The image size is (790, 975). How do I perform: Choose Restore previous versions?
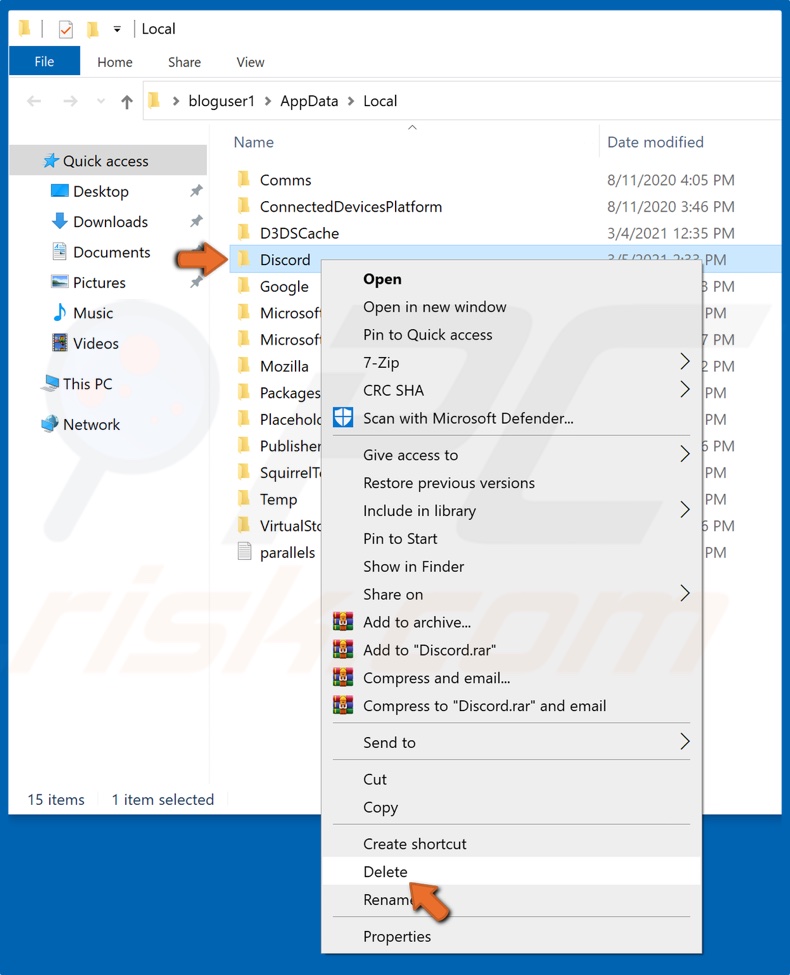click(511, 483)
